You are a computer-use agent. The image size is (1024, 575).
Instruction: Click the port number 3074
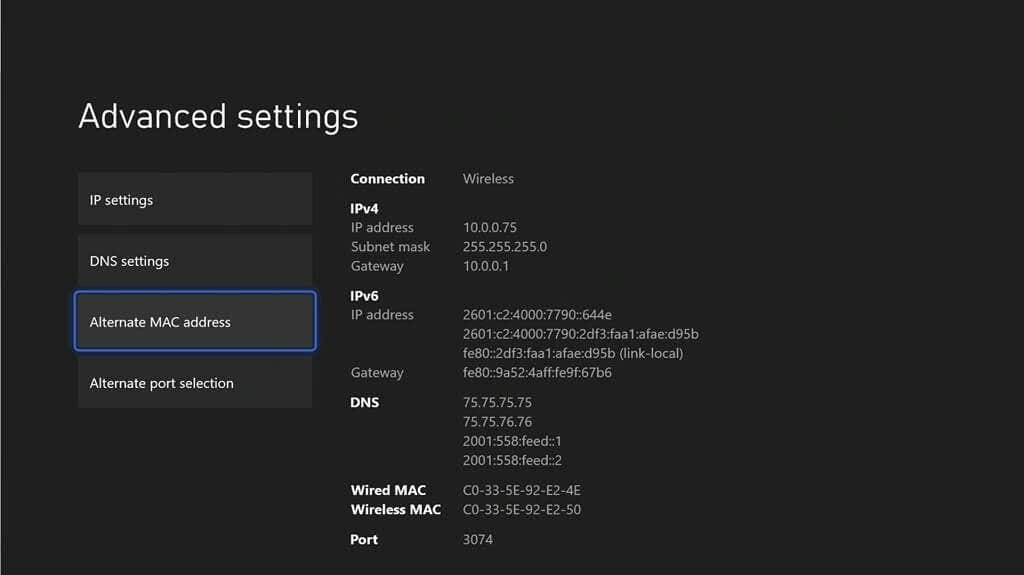coord(477,539)
